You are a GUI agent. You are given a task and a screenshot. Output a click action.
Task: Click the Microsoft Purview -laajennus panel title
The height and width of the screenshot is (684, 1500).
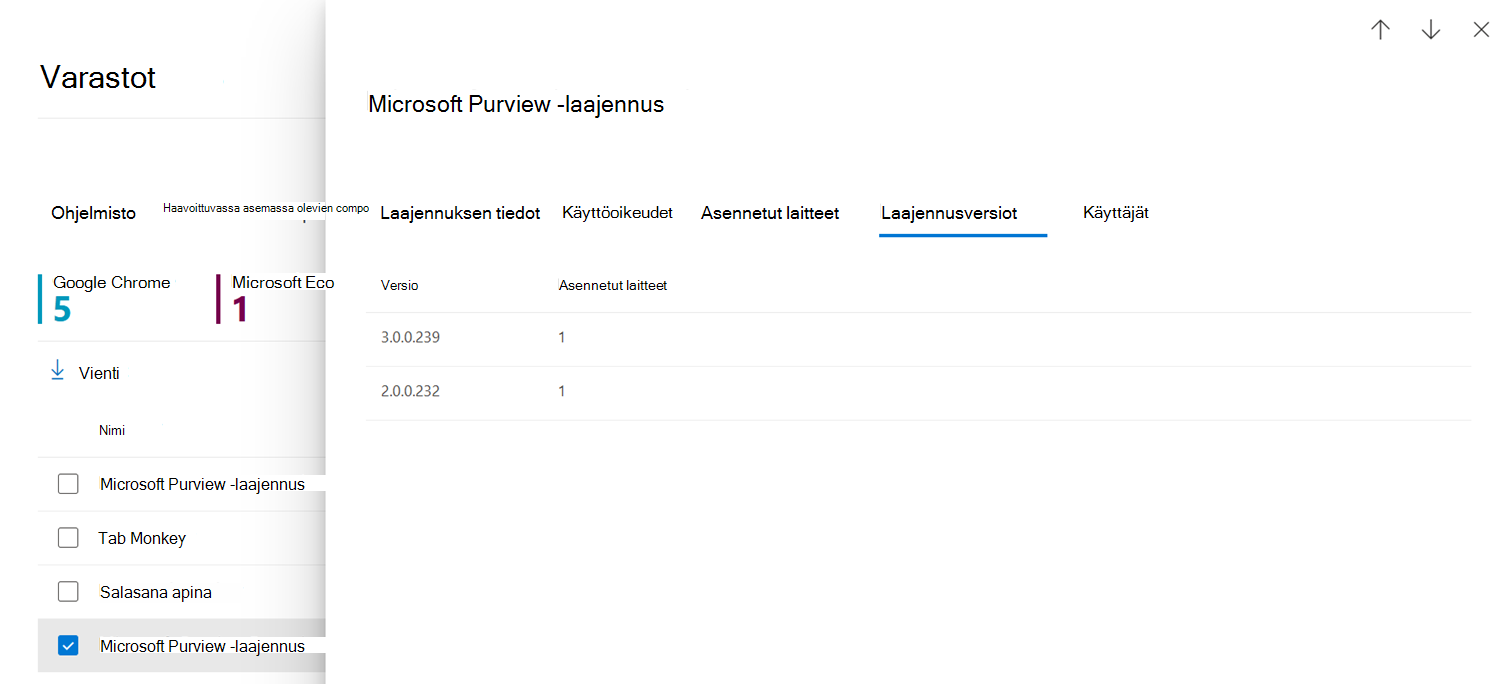coord(516,104)
